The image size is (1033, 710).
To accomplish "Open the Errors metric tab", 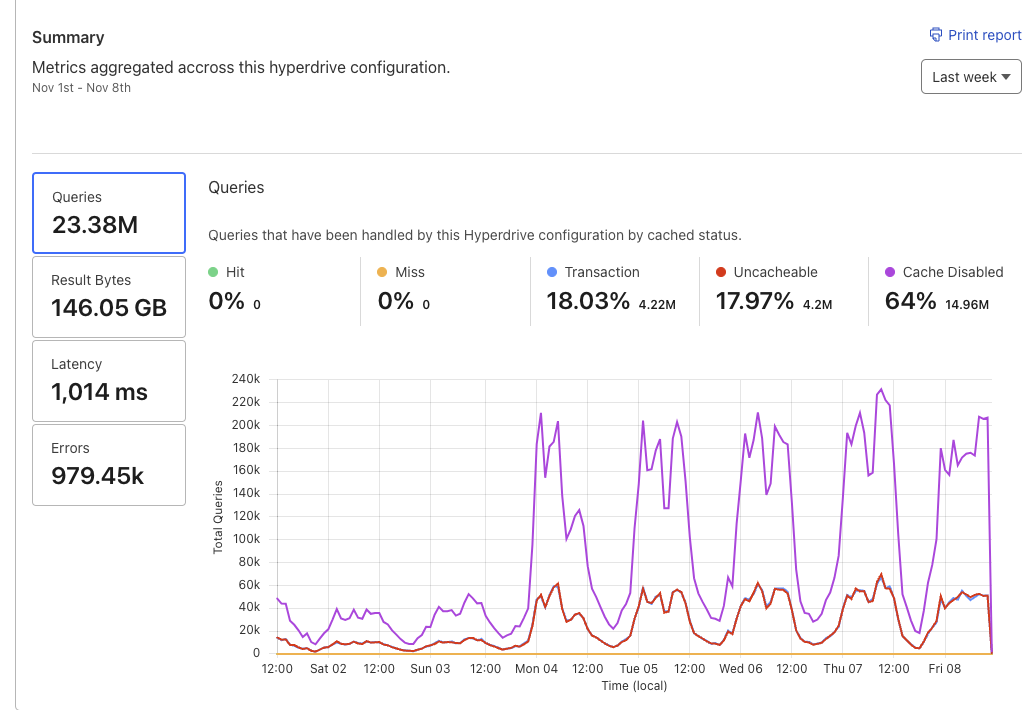I will coord(109,464).
